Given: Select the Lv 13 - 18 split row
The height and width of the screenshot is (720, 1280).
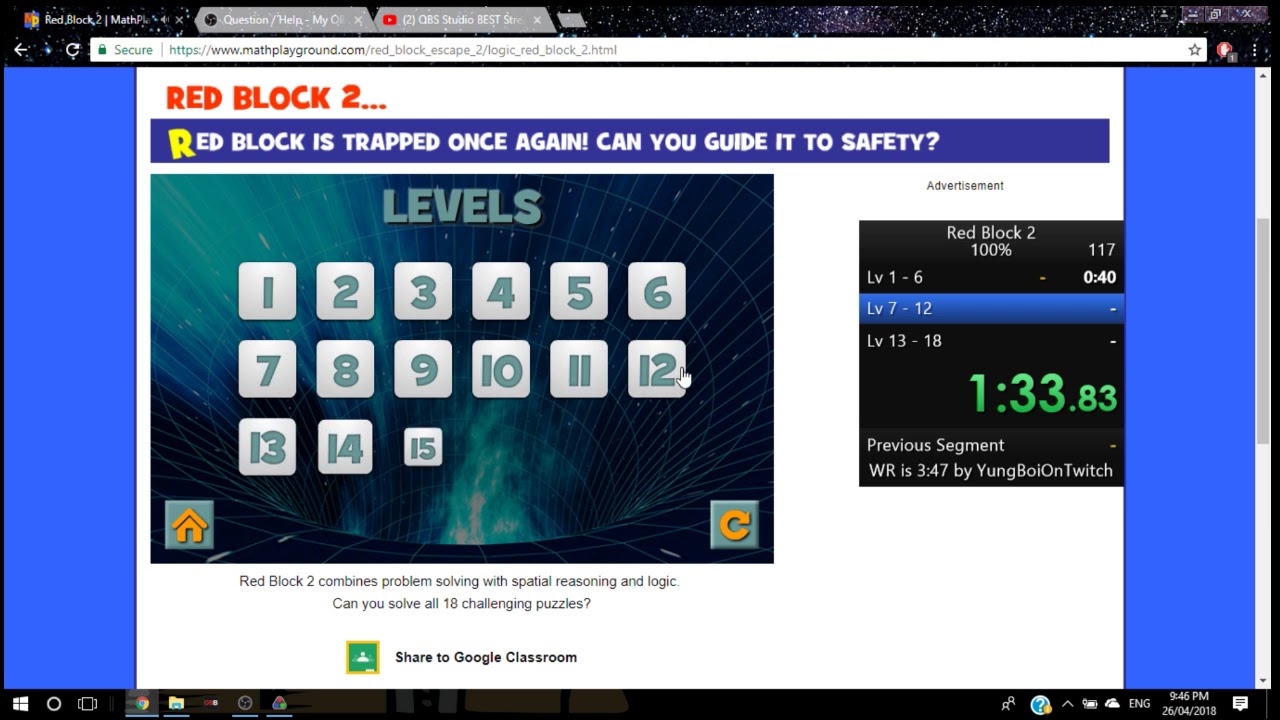Looking at the screenshot, I should [x=991, y=340].
